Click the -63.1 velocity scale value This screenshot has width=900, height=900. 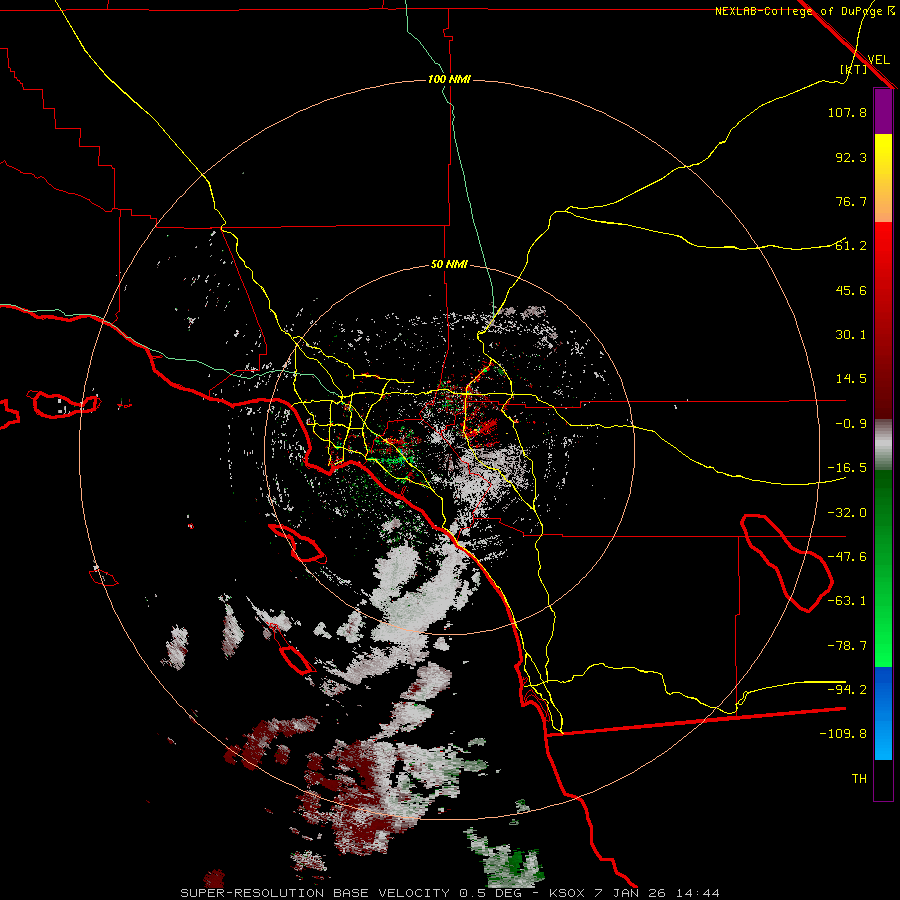pos(847,601)
